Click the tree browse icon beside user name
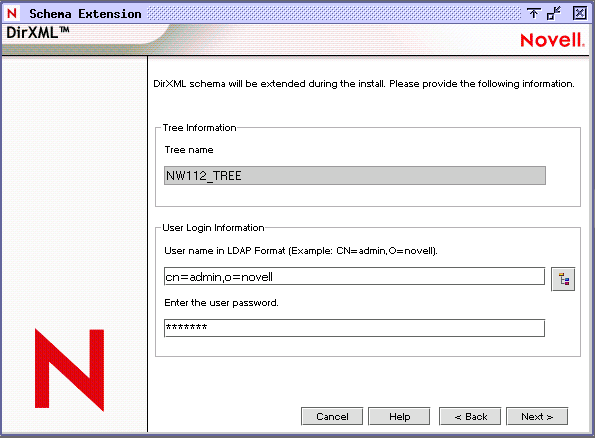This screenshot has height=438, width=595. [x=563, y=279]
